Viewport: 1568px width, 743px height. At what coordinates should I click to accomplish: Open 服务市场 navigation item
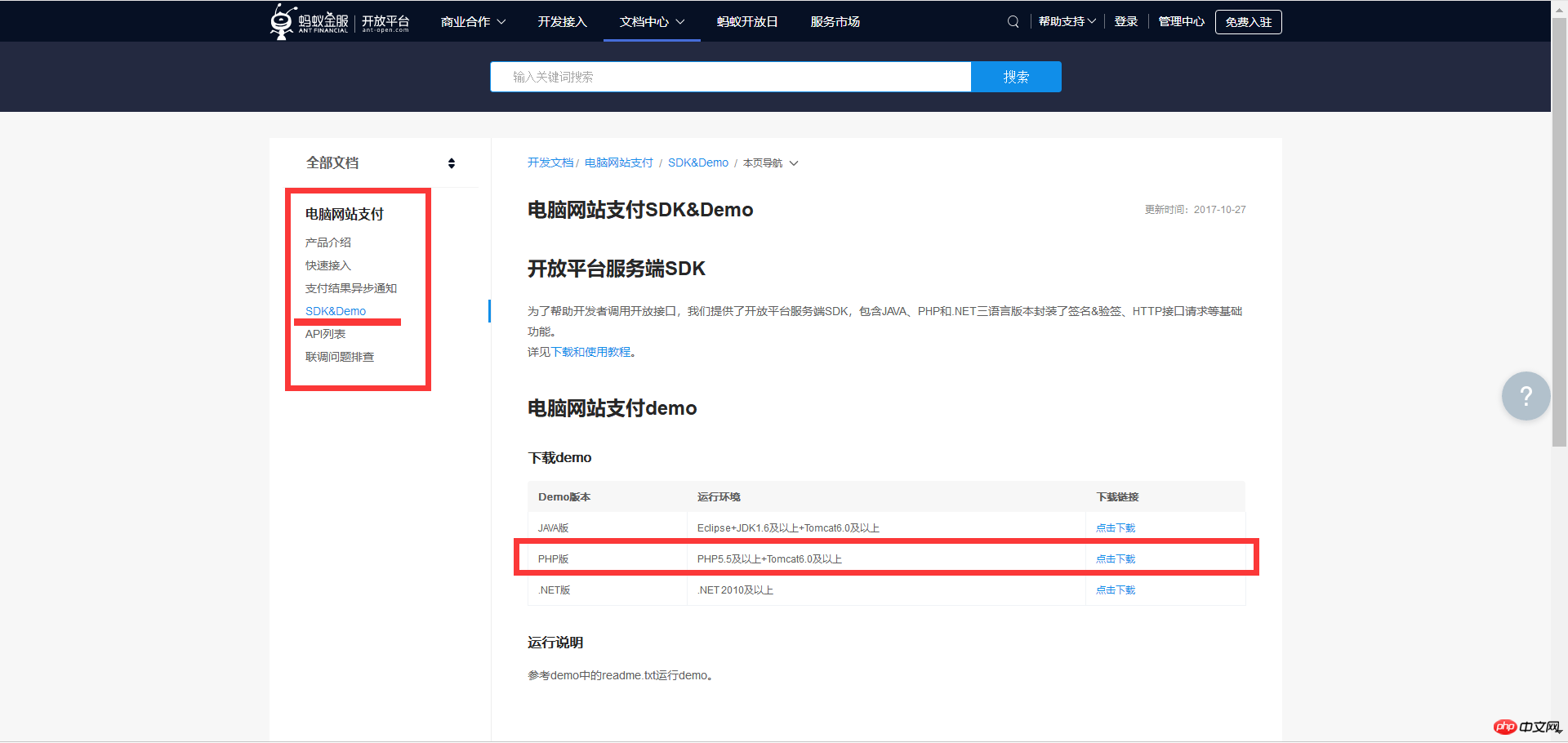[x=835, y=22]
